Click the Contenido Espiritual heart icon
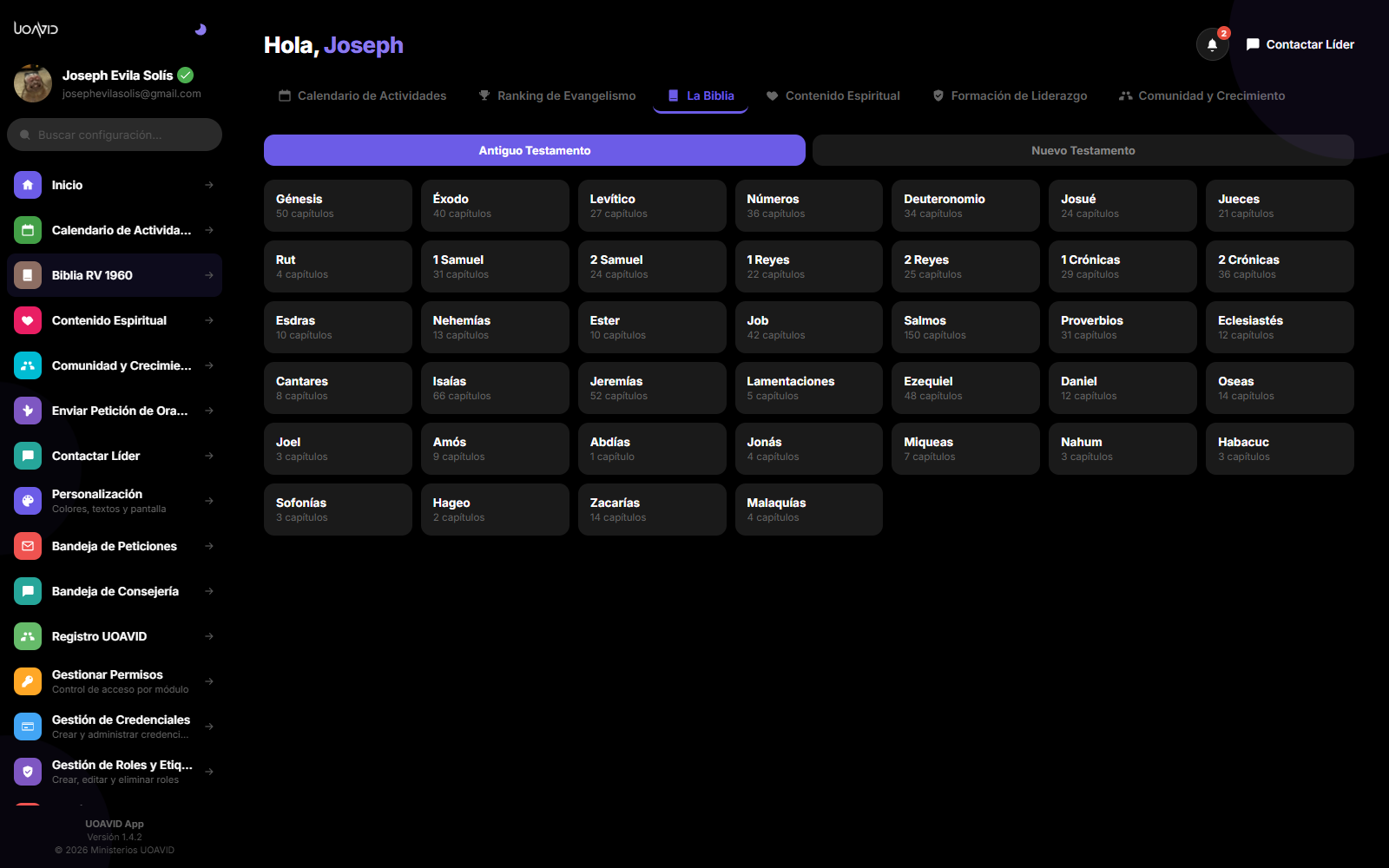This screenshot has width=1389, height=868. click(x=28, y=320)
